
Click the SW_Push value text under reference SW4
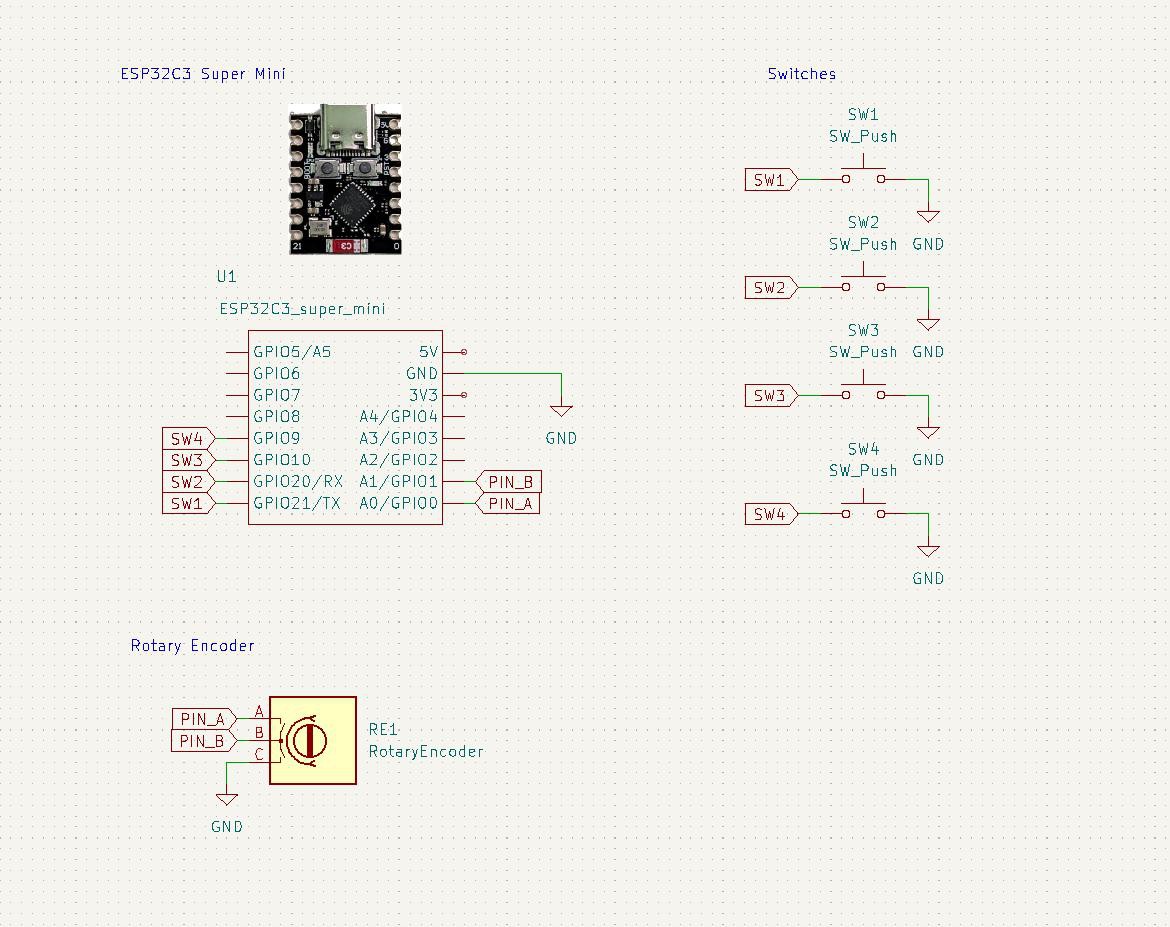click(x=863, y=471)
